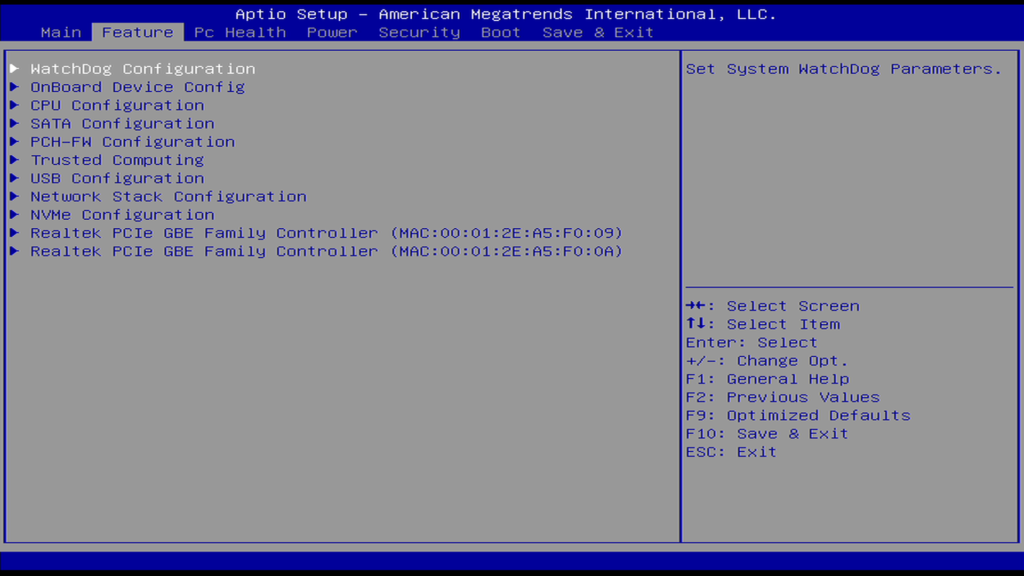
Task: Click the arrow beside SATA Configuration
Action: click(x=14, y=124)
